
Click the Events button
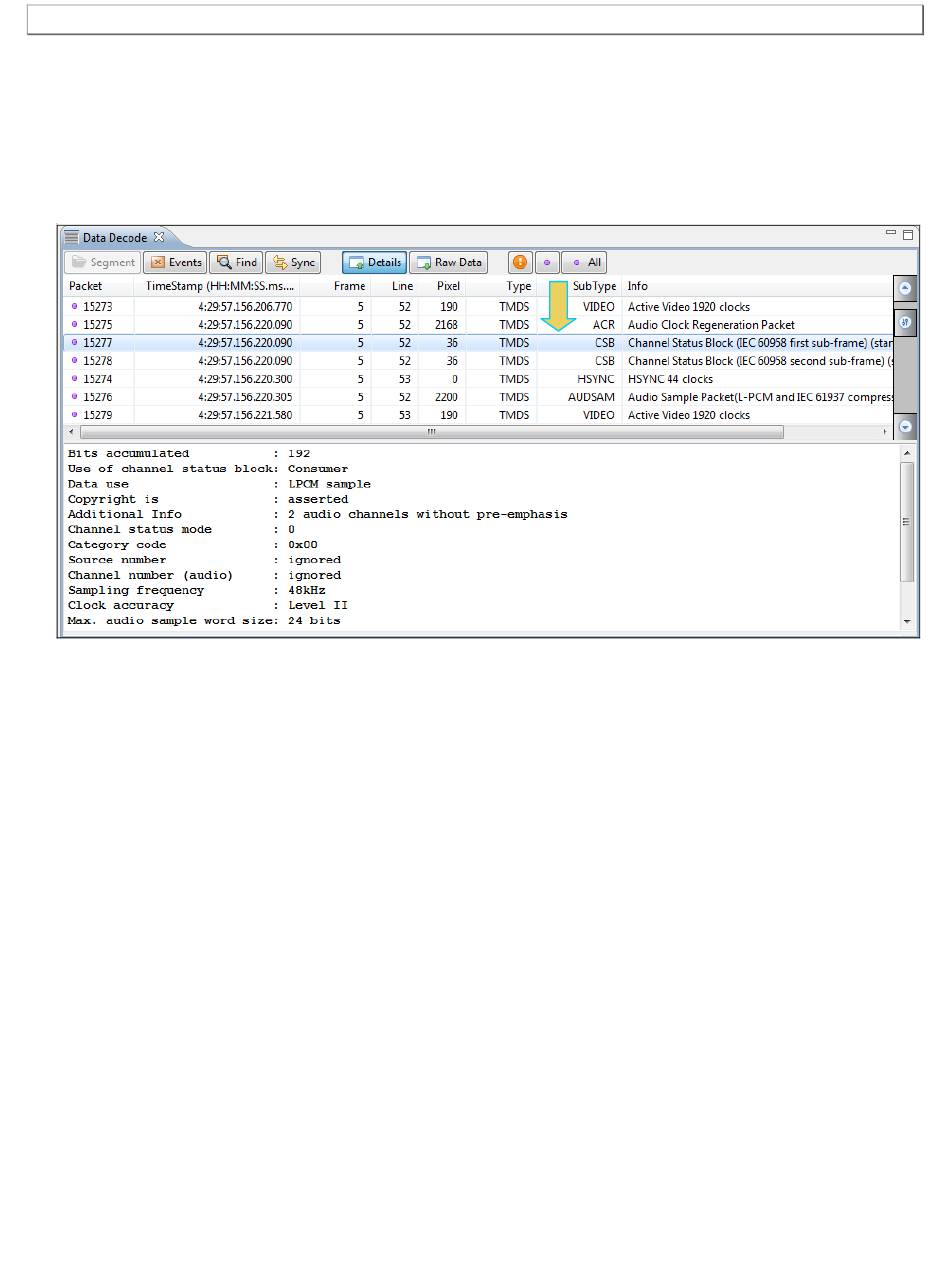tap(175, 263)
